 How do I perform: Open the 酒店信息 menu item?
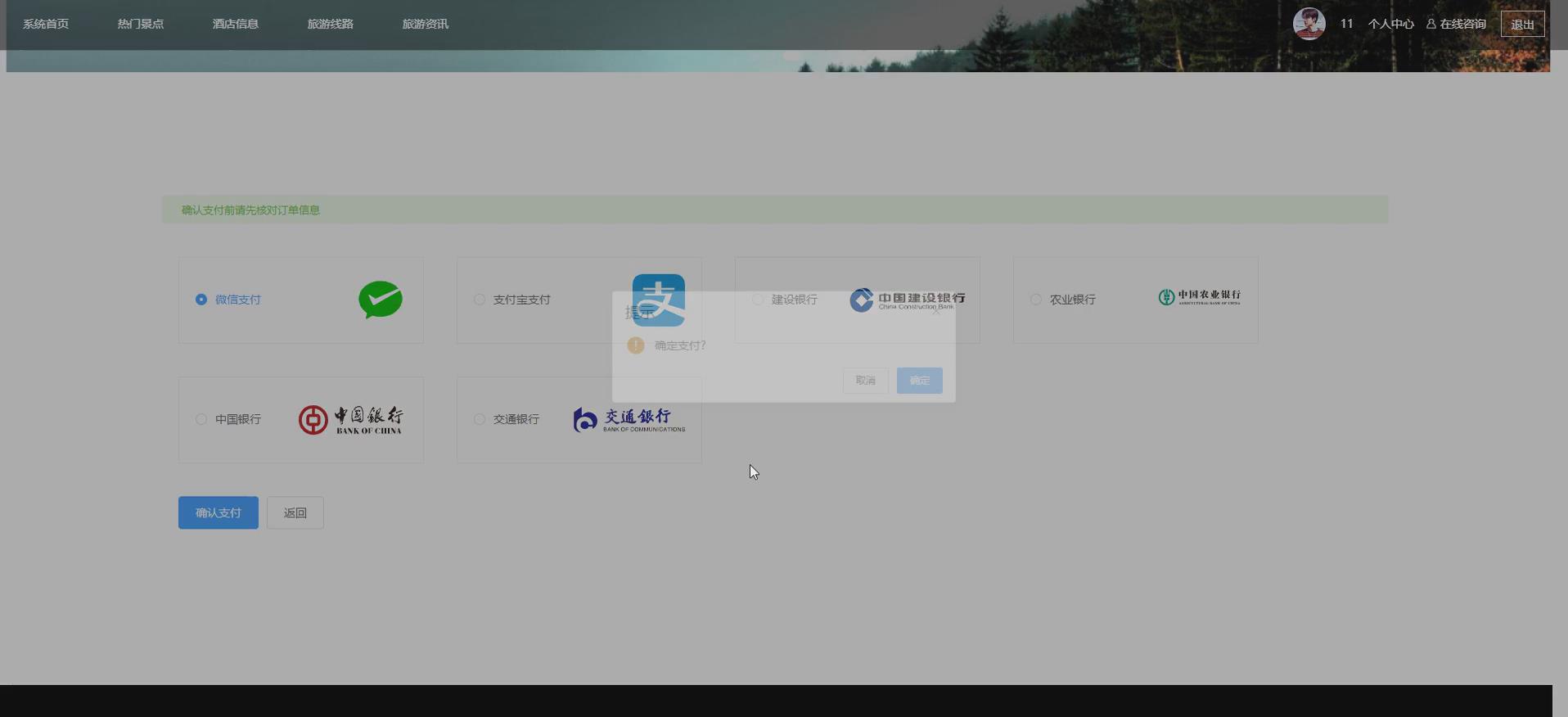(x=236, y=24)
